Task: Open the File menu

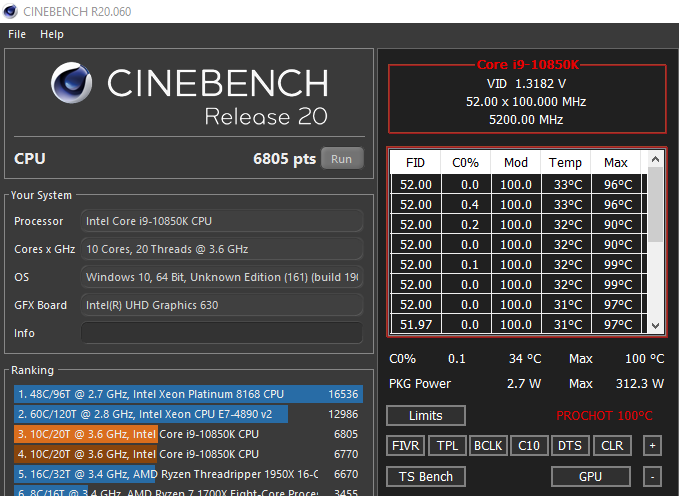Action: 17,34
